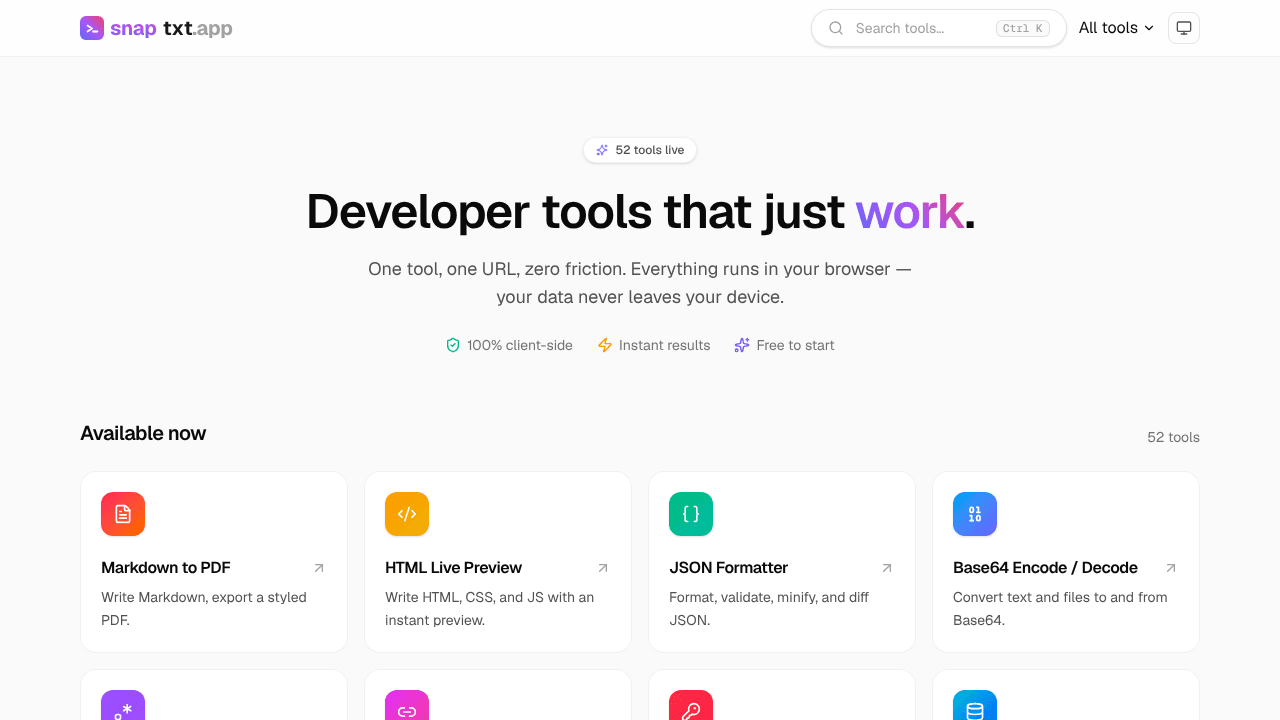Screen dimensions: 1280x720
Task: Open the HTML Live Preview code icon
Action: tap(407, 514)
